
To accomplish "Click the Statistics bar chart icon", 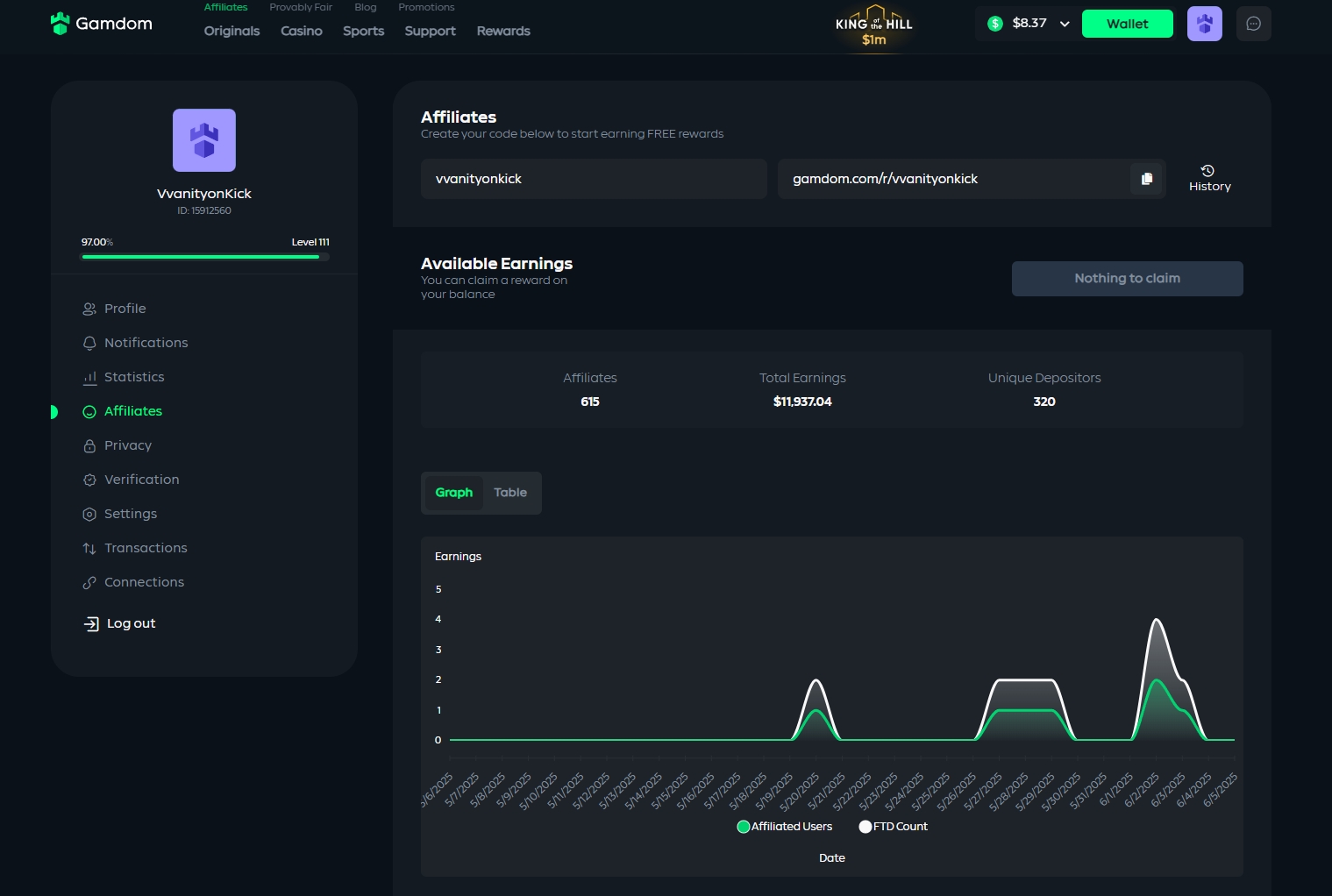I will click(x=89, y=377).
